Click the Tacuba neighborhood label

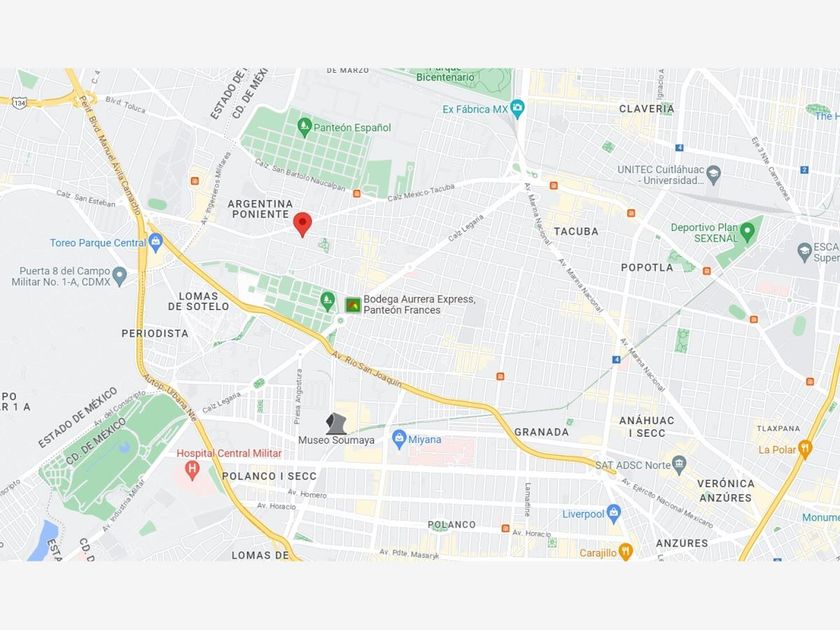tap(576, 231)
